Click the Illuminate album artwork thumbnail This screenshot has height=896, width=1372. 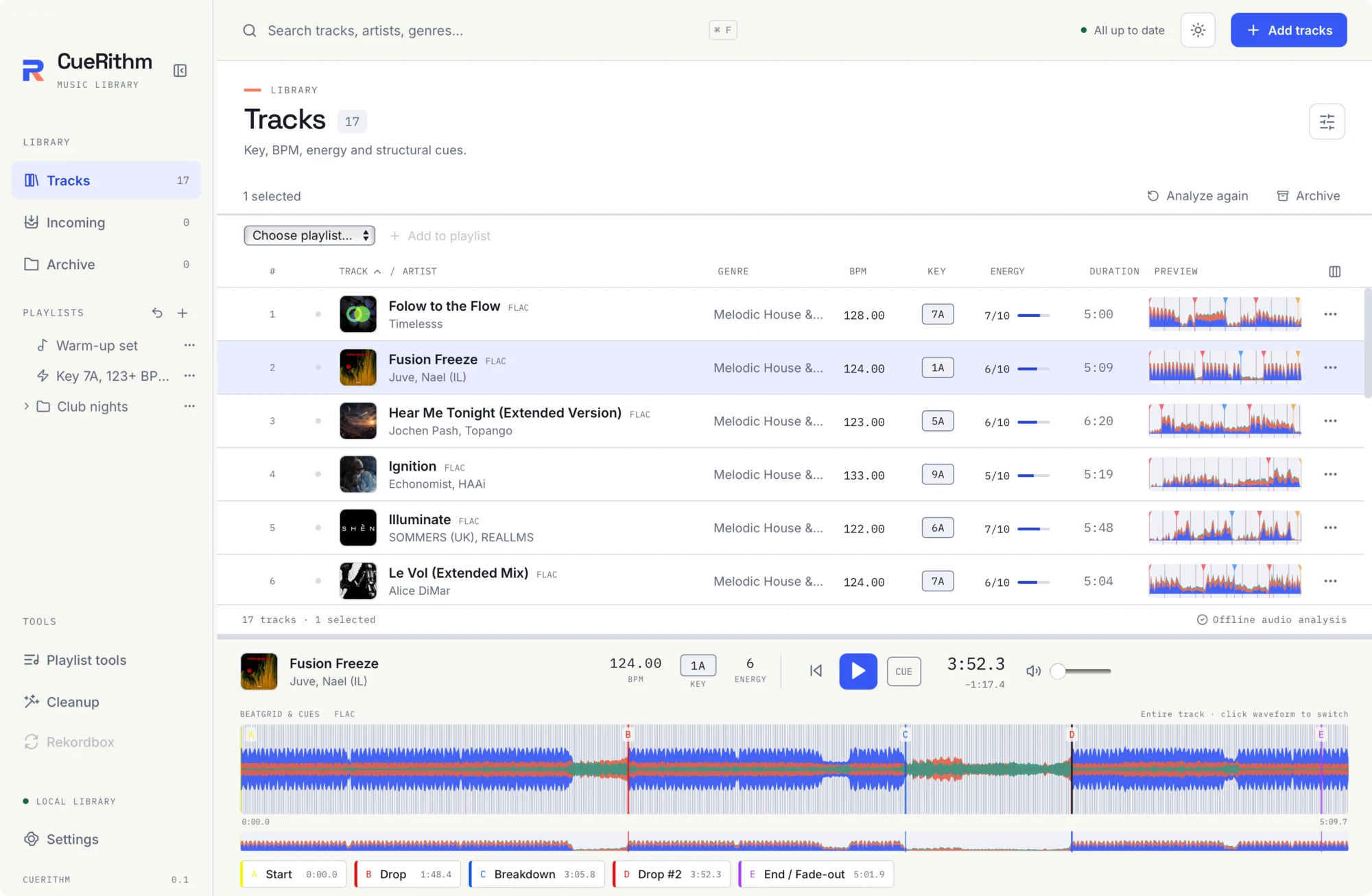[x=358, y=528]
